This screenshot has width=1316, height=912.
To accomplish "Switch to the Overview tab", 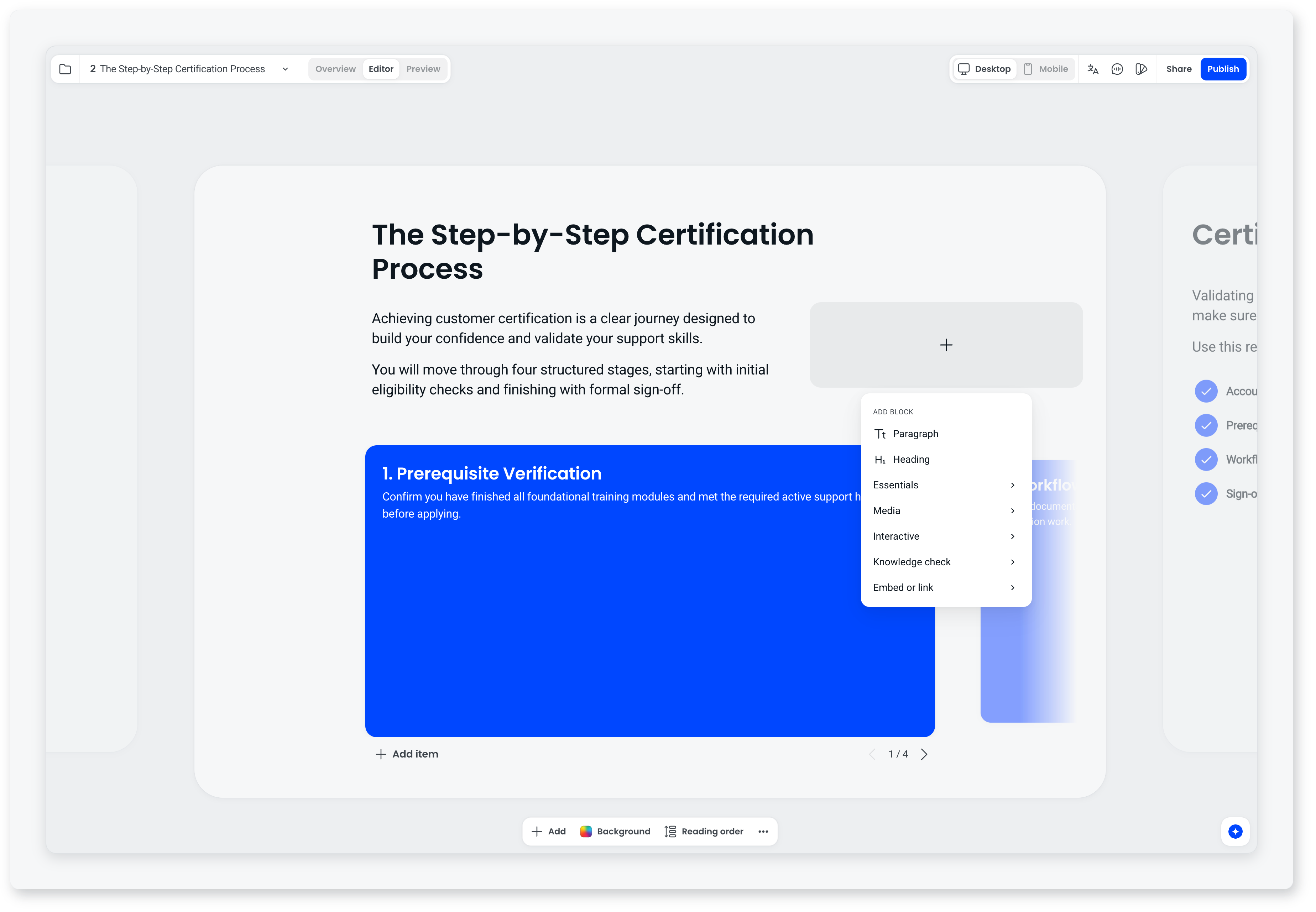I will pyautogui.click(x=335, y=69).
